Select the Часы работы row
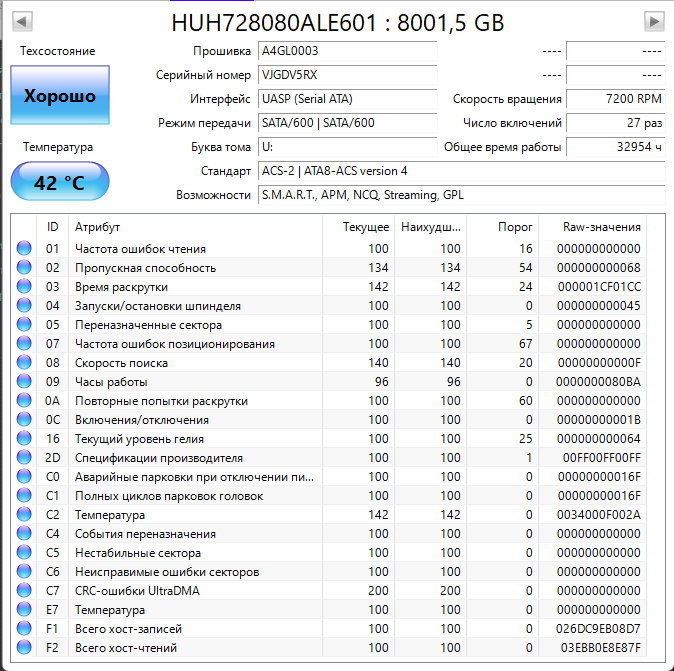The image size is (674, 671). click(x=329, y=381)
